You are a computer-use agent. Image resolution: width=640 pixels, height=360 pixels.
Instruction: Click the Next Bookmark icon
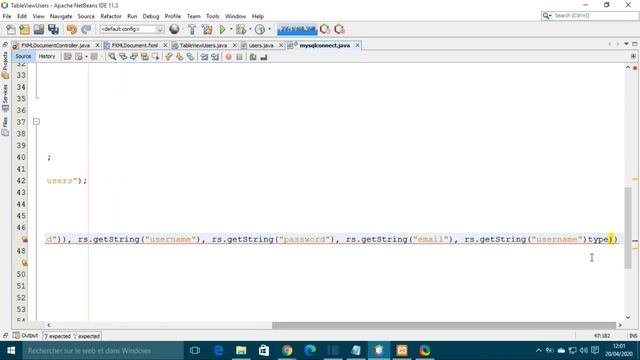[180, 57]
